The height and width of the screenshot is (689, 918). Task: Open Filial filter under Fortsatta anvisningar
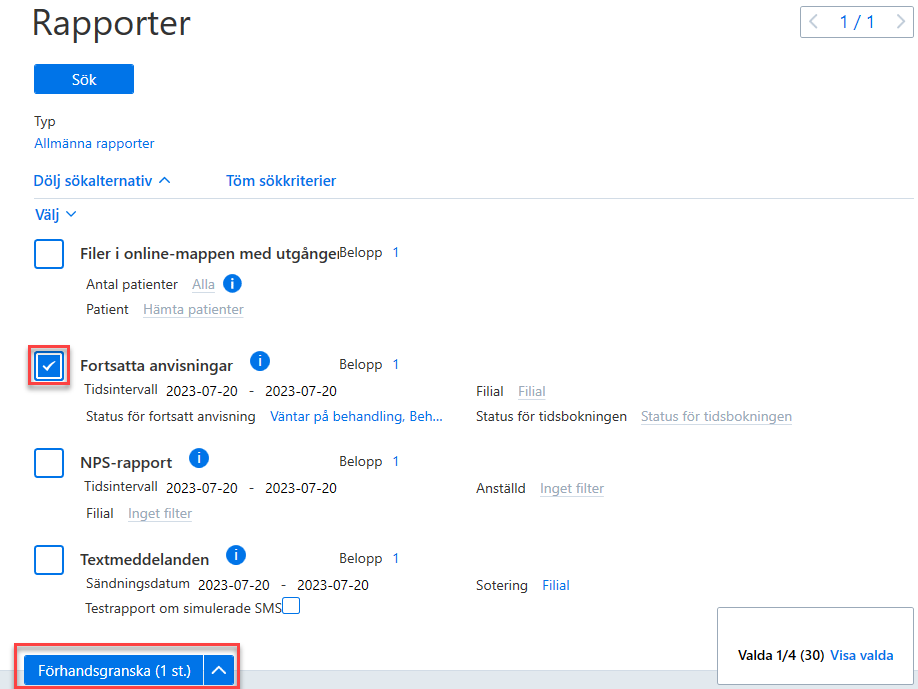532,392
